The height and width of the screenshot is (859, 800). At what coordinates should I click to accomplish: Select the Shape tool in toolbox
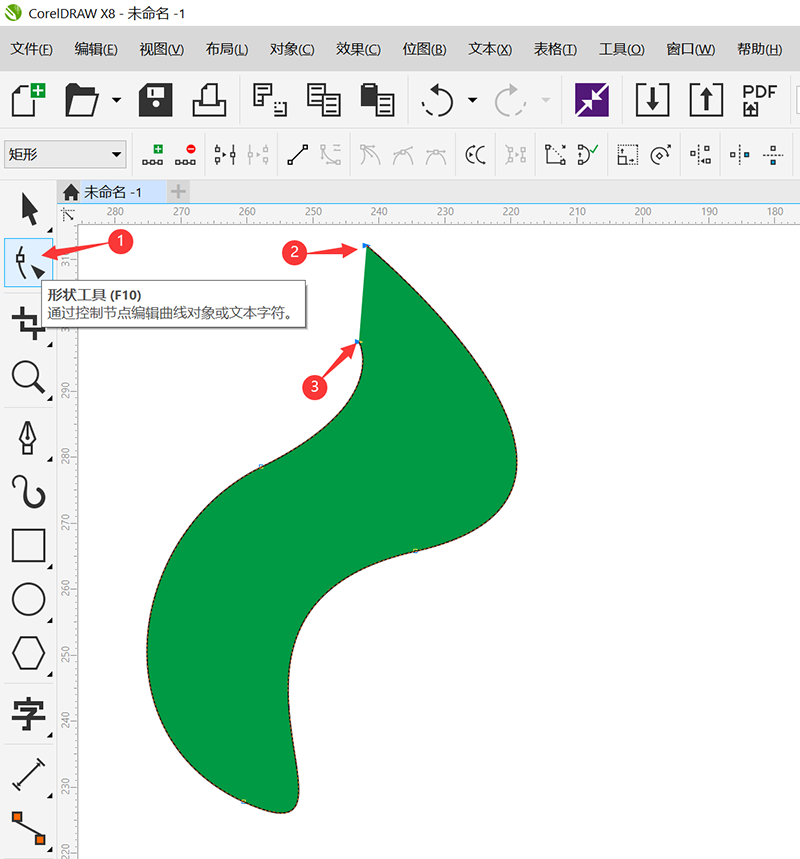coord(29,263)
